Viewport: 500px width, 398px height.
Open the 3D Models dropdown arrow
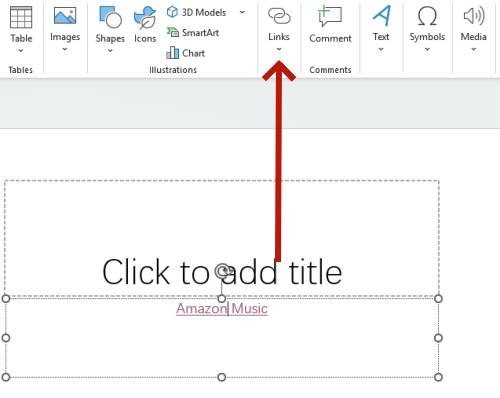click(242, 12)
